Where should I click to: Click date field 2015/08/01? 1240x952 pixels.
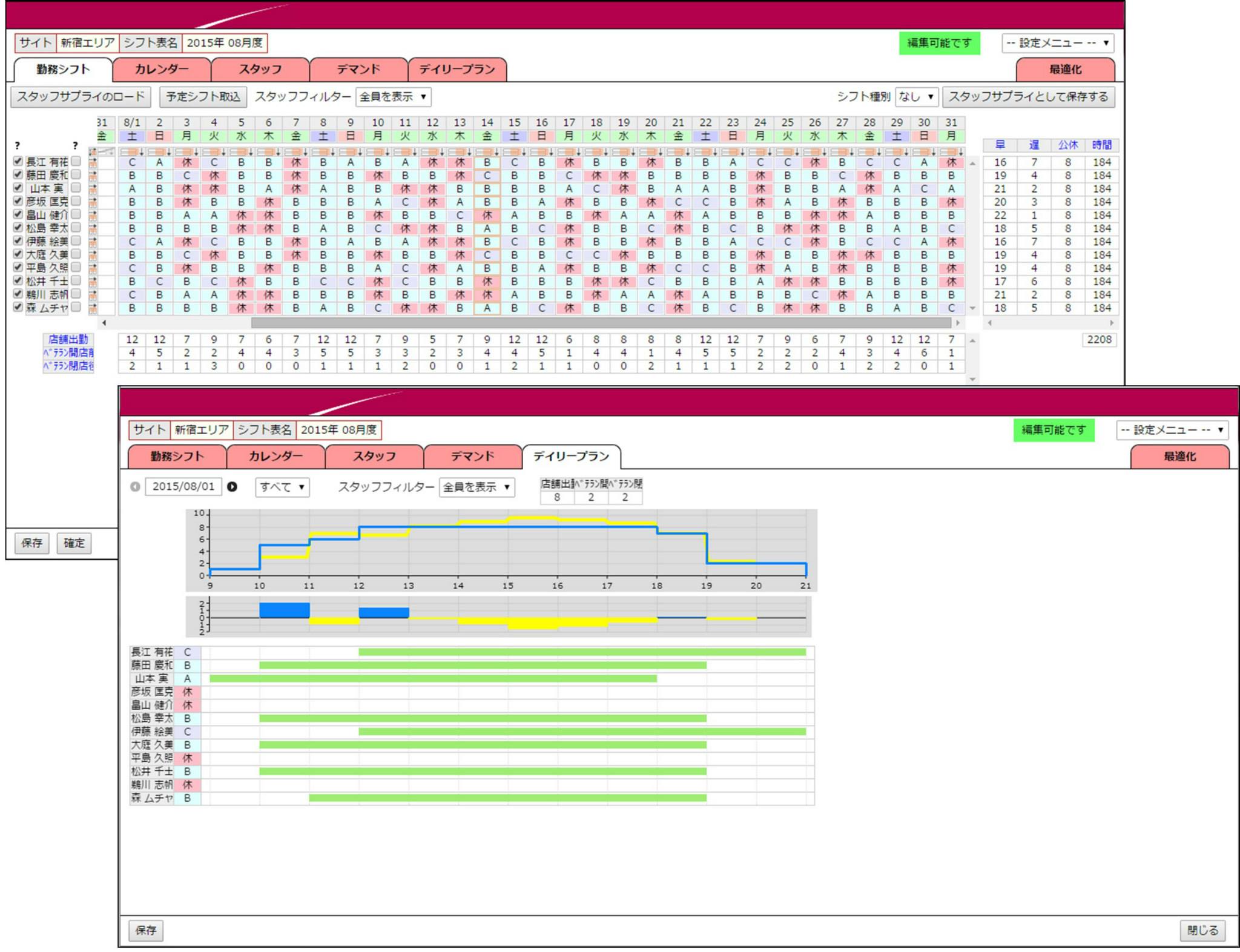[x=183, y=486]
